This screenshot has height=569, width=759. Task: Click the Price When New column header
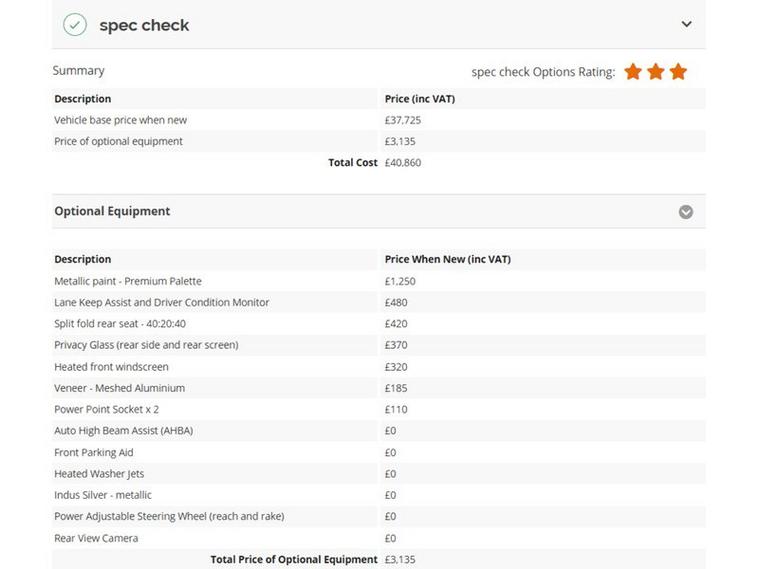[x=447, y=259]
